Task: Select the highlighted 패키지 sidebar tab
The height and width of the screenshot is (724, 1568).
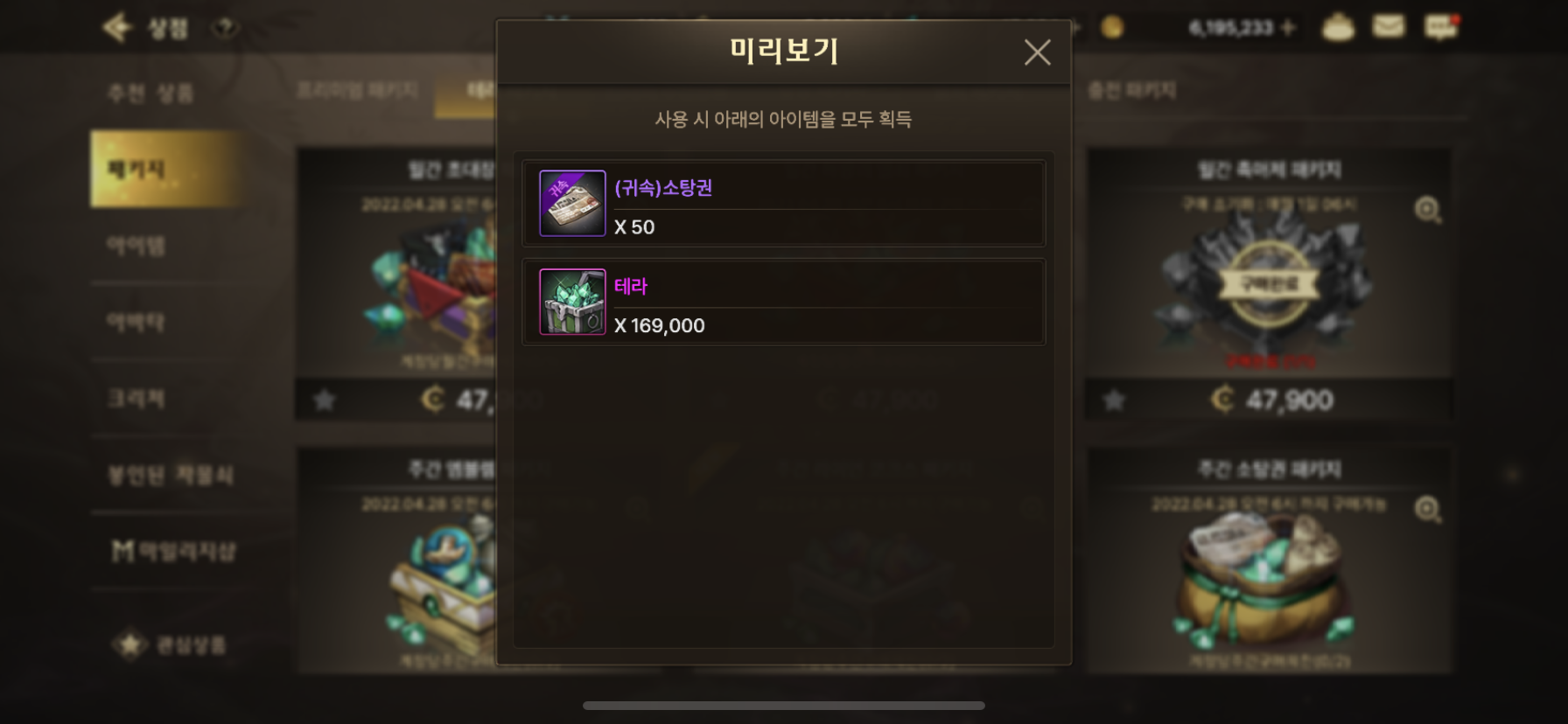Action: pyautogui.click(x=166, y=169)
